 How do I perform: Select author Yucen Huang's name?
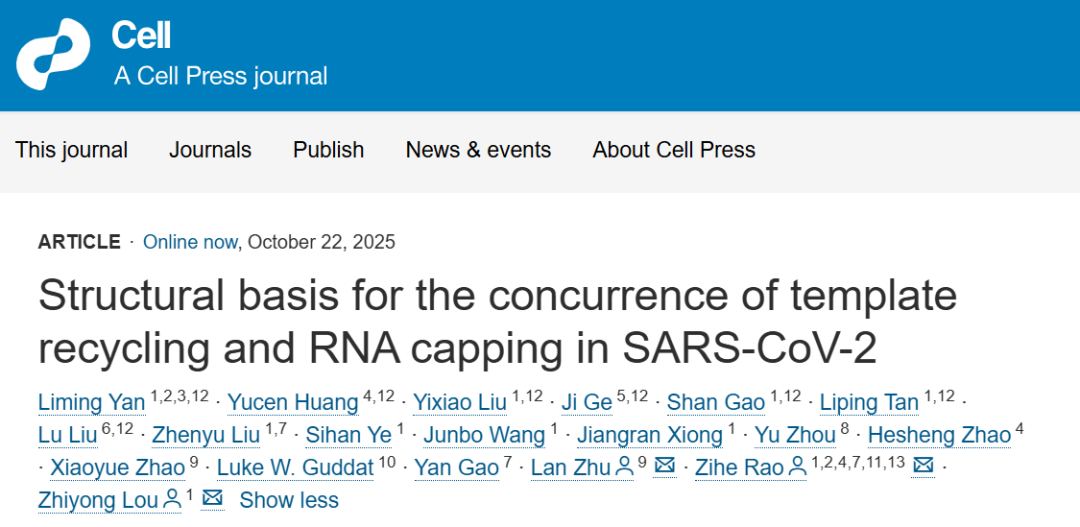click(292, 403)
